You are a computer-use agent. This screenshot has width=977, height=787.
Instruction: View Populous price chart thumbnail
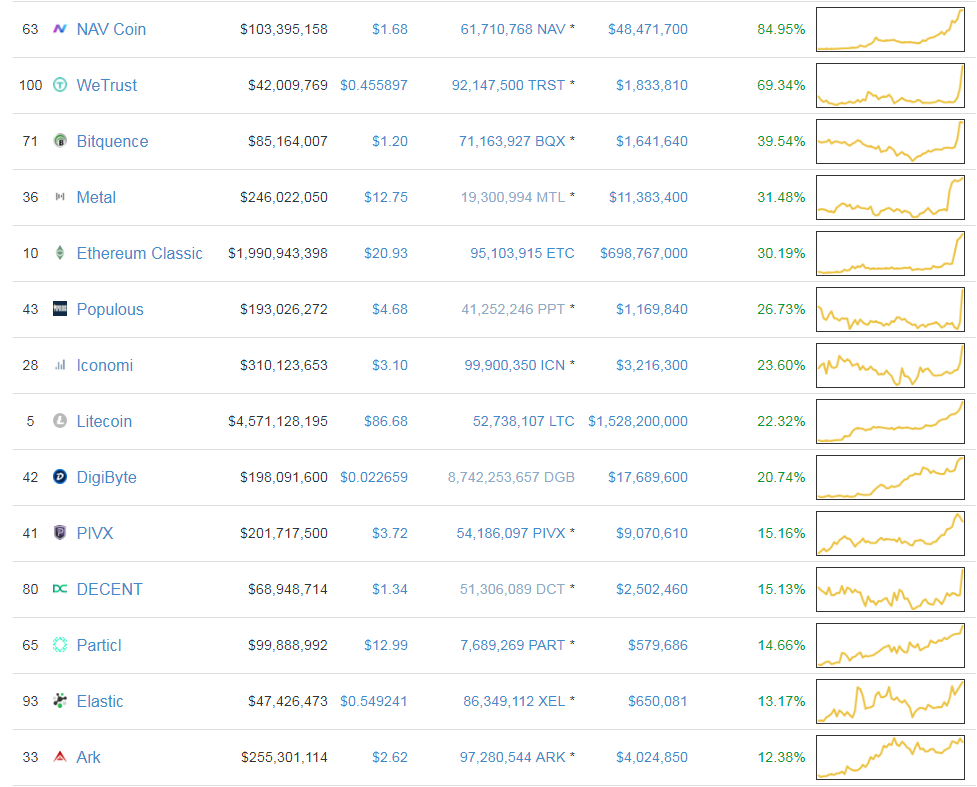coord(890,309)
